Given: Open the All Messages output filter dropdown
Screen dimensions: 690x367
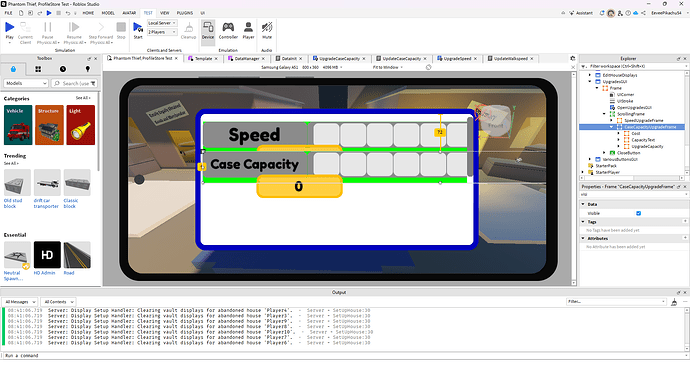Looking at the screenshot, I should (x=20, y=302).
